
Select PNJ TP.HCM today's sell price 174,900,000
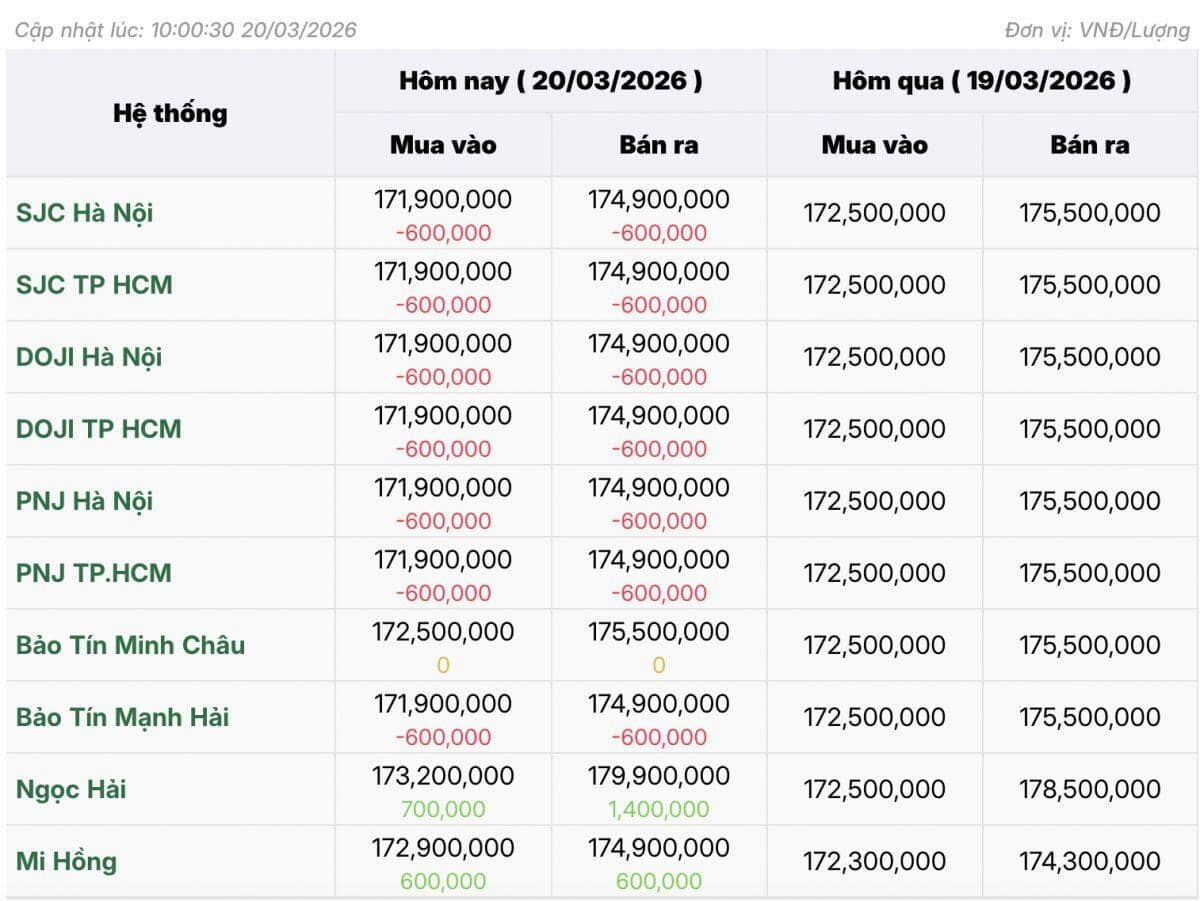point(659,560)
